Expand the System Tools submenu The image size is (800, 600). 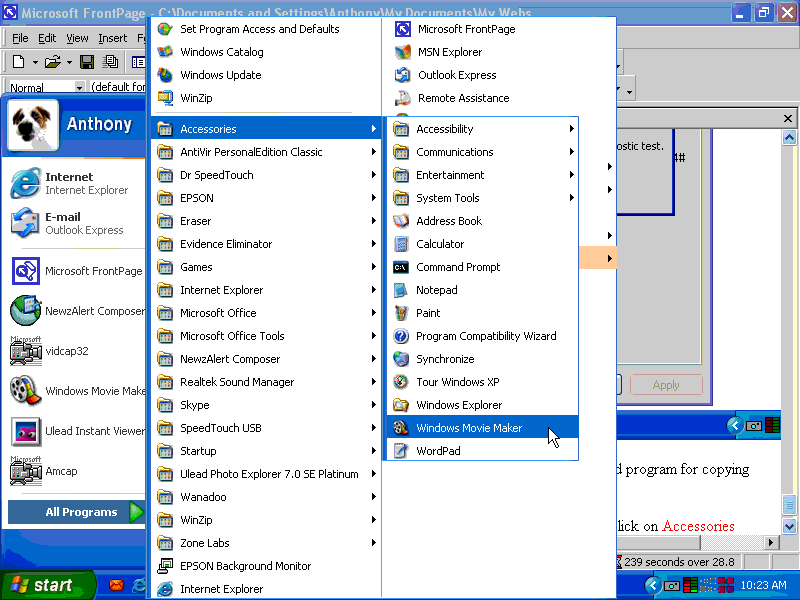(482, 198)
